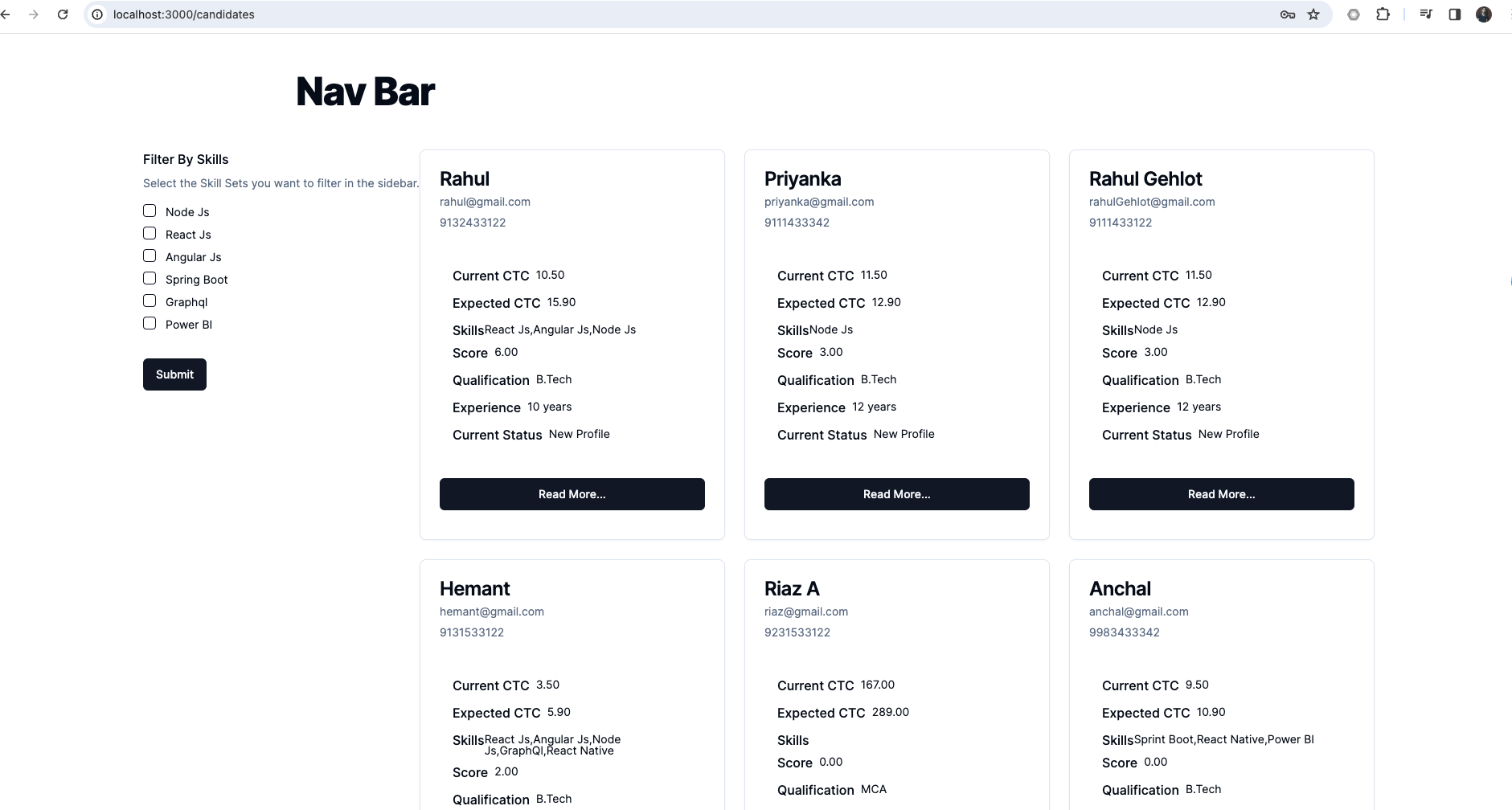Tick the Spring Boot checkbox
The width and height of the screenshot is (1512, 810).
click(x=150, y=278)
